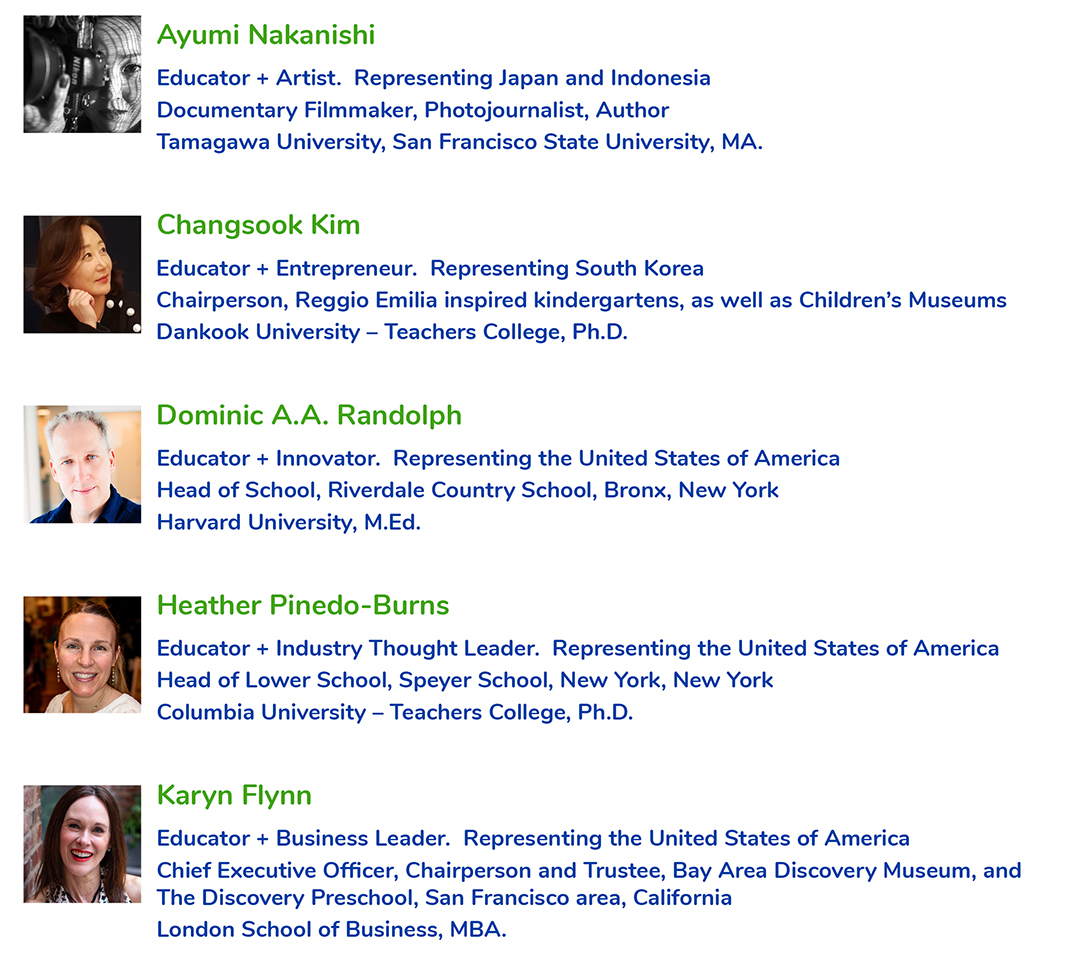Select the Heather Pinedo-Burns name heading
This screenshot has width=1080, height=959.
[x=303, y=606]
